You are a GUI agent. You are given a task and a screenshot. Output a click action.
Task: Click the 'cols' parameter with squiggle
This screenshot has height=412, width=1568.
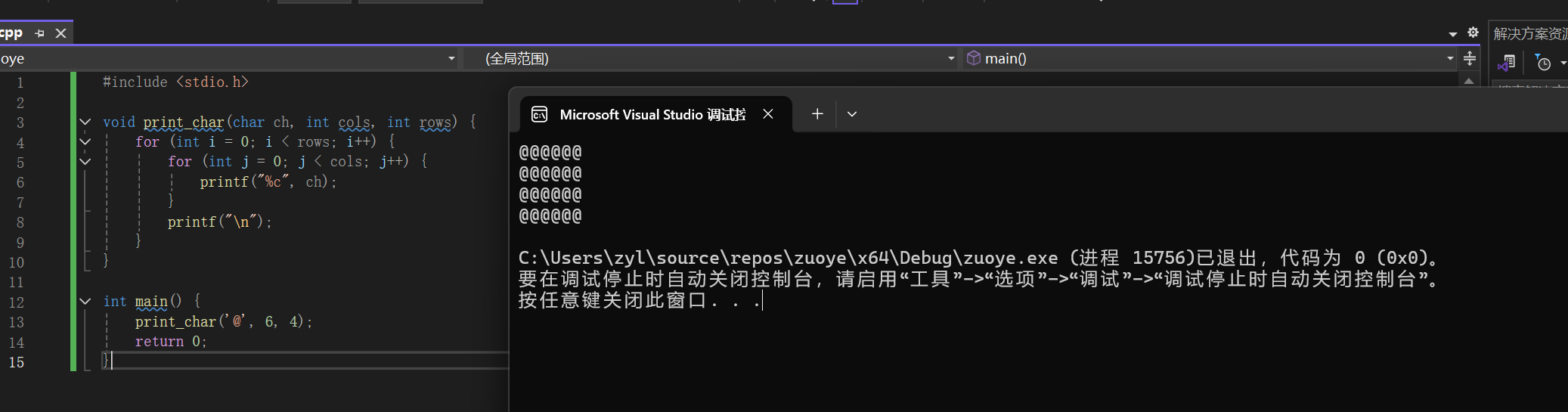click(354, 122)
